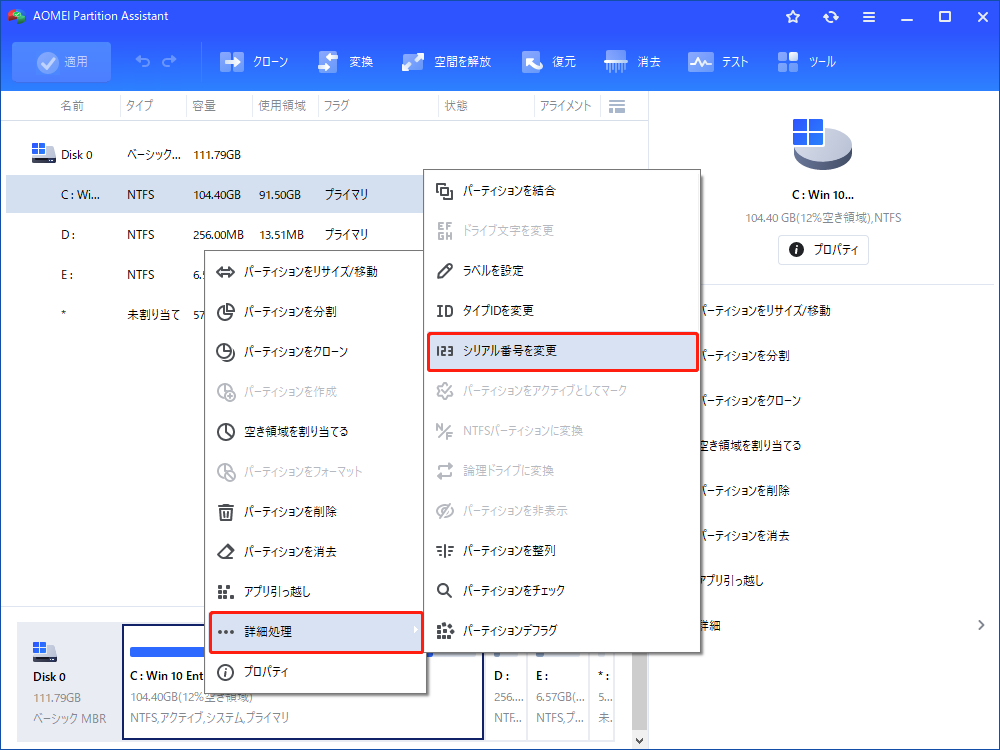Viewport: 1000px width, 750px height.
Task: Click Allocate Free Space in right panel
Action: pos(751,446)
